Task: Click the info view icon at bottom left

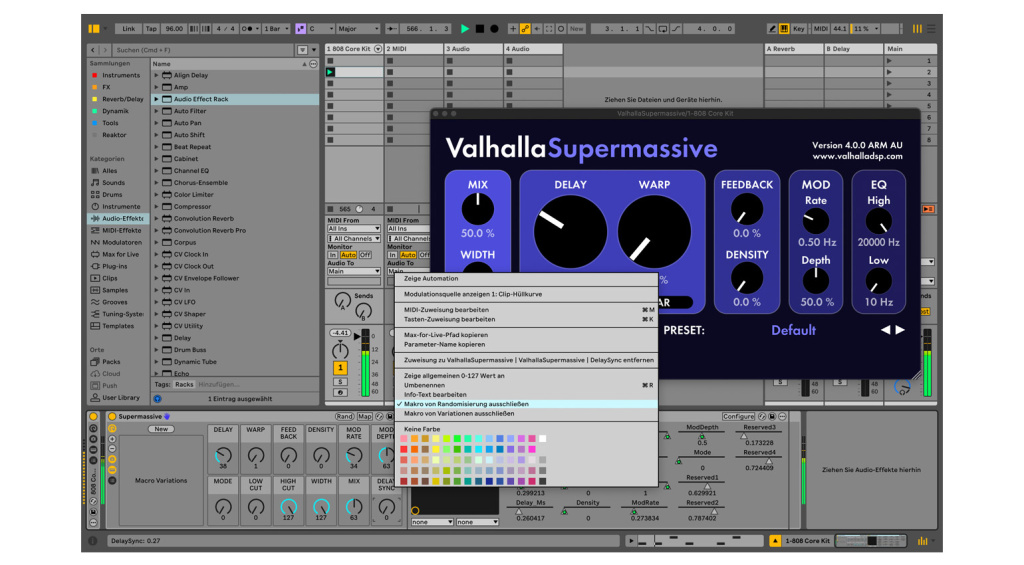Action: pos(93,541)
